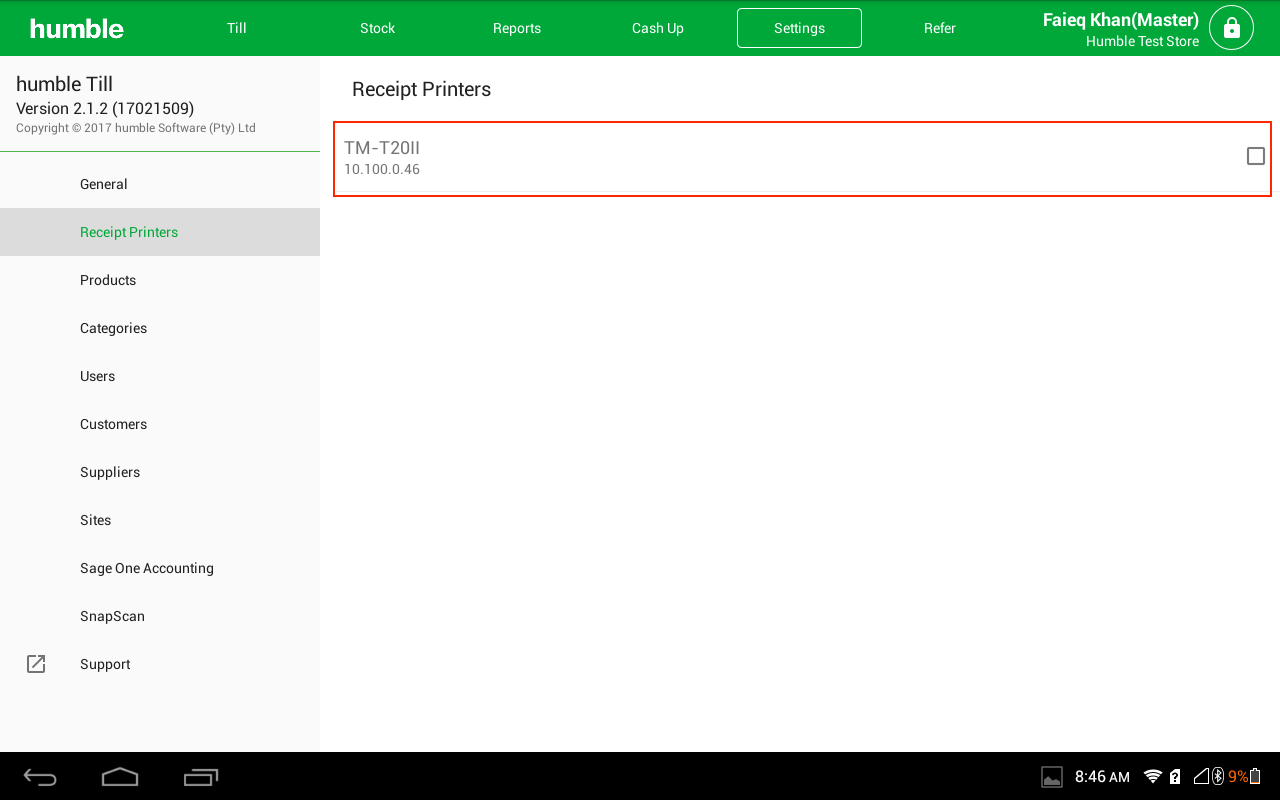Click the copyright notice text

[136, 128]
